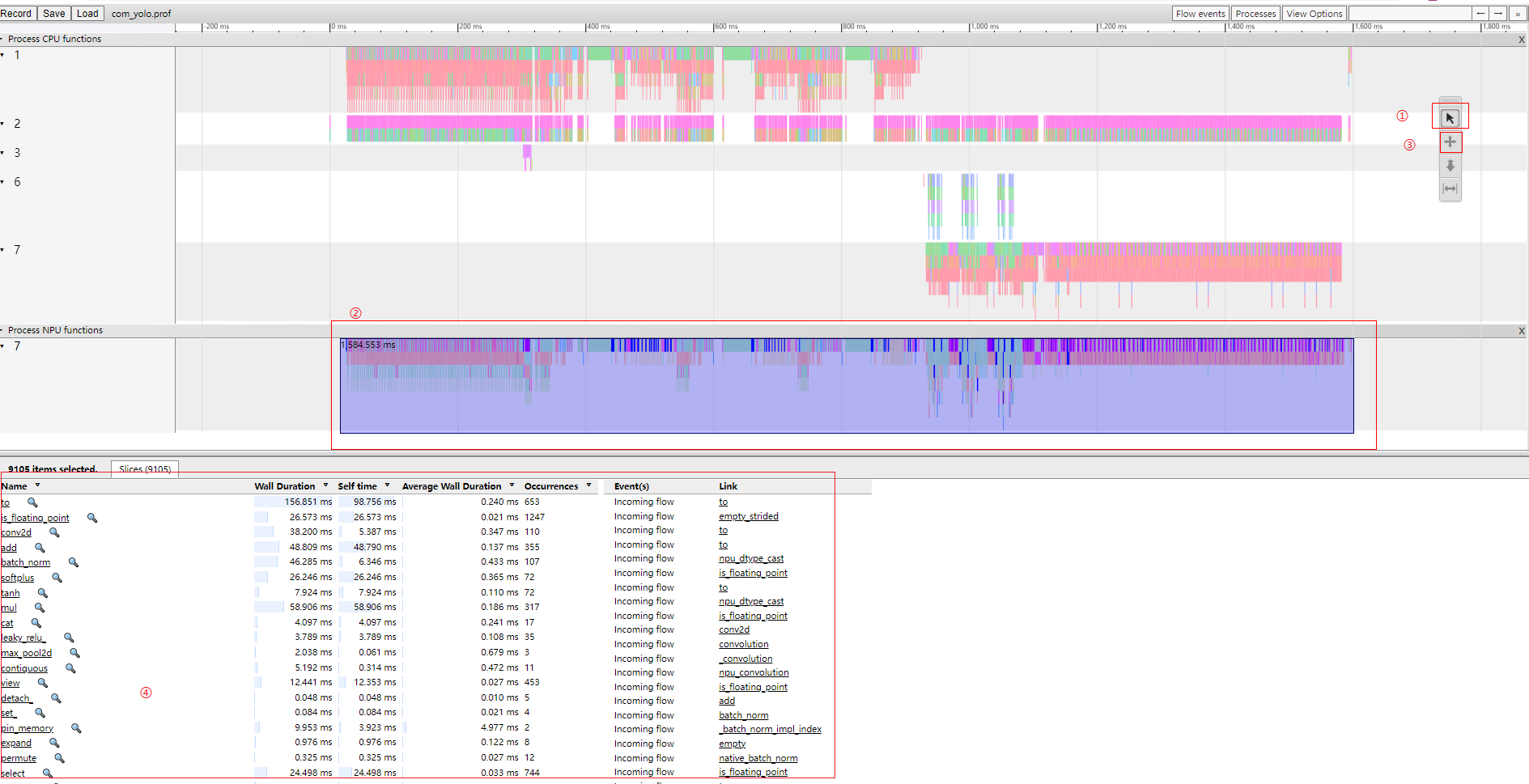Open the Self time sort dropdown

pyautogui.click(x=387, y=485)
